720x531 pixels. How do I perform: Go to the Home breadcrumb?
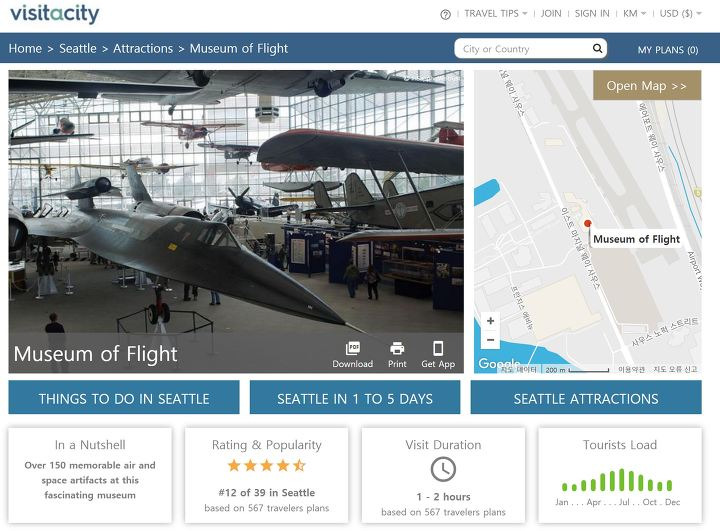25,48
